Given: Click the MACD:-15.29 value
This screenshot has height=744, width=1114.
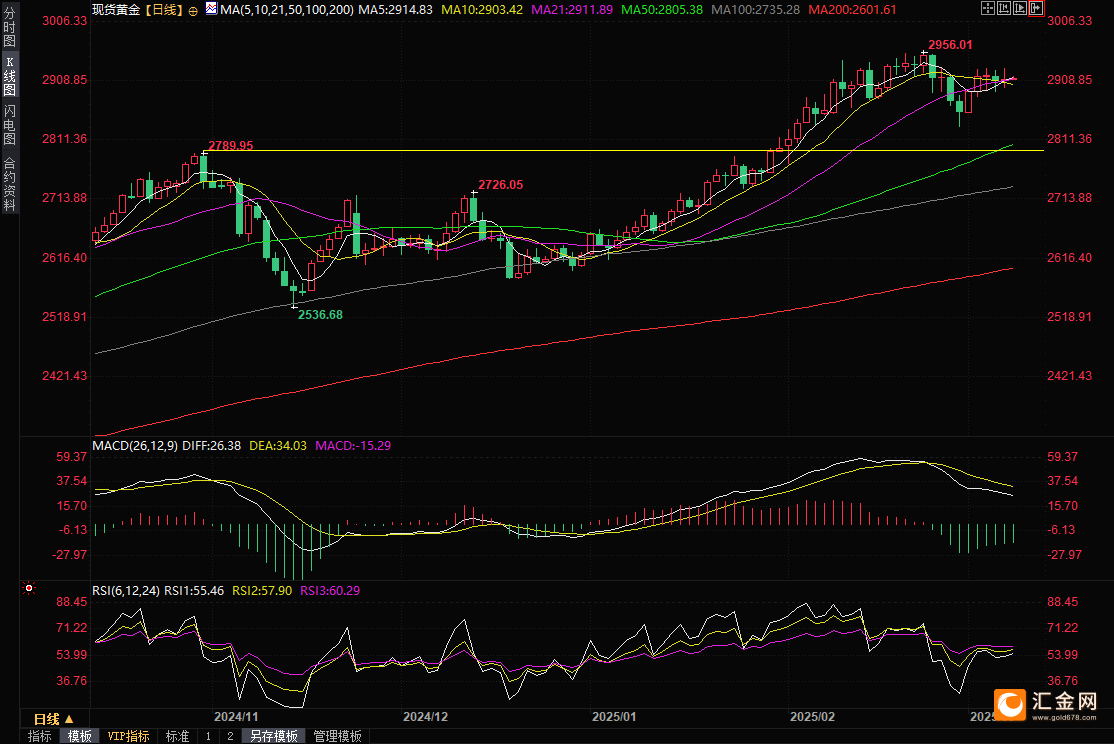Looking at the screenshot, I should point(353,446).
